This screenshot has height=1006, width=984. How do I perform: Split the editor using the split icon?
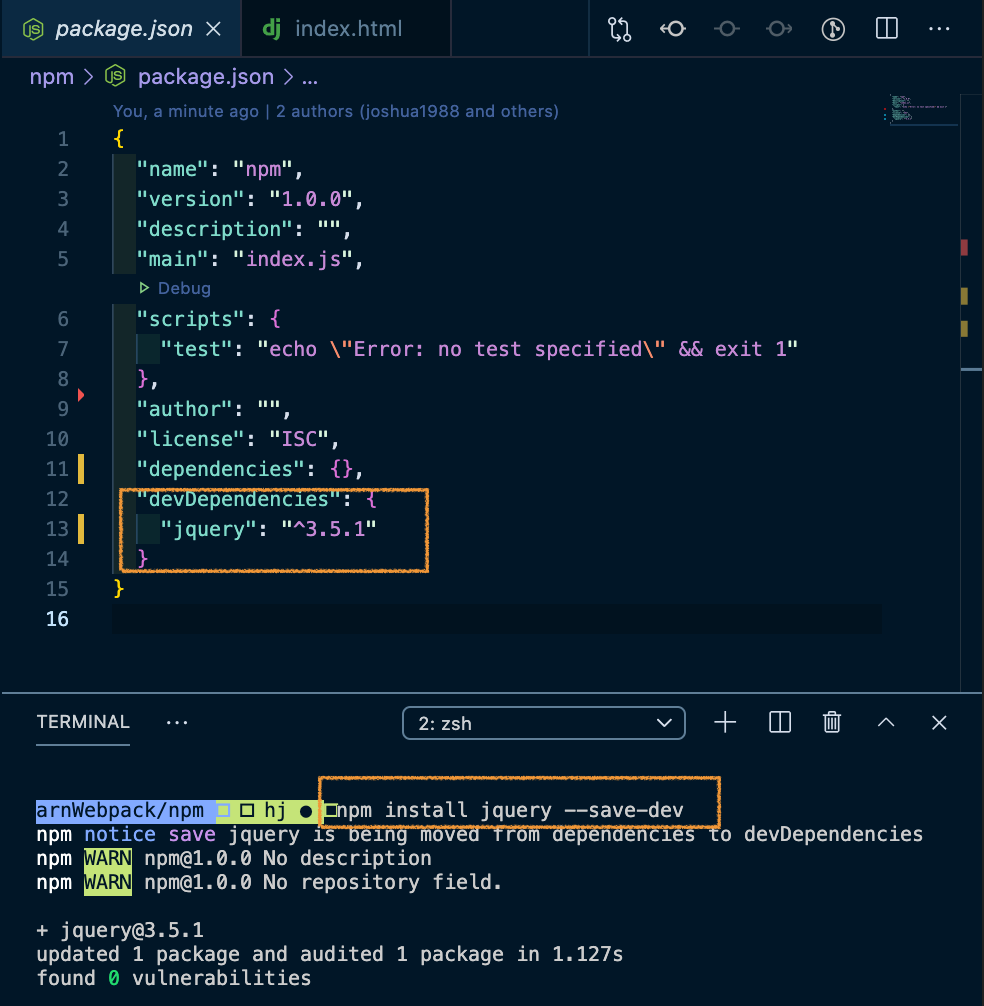886,29
